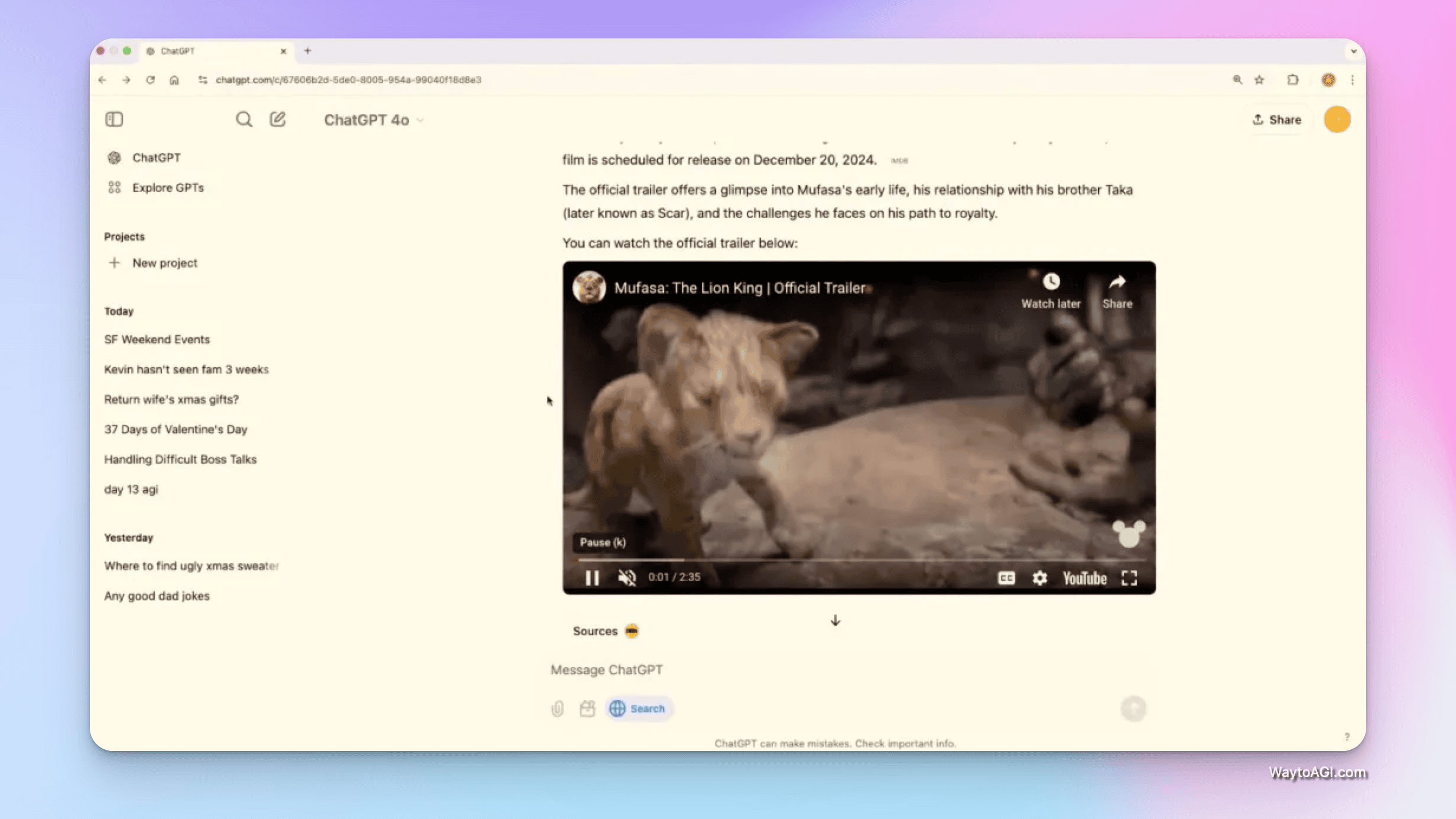The image size is (1456, 819).
Task: Open Return wife's xmas gifts? chat
Action: point(171,399)
